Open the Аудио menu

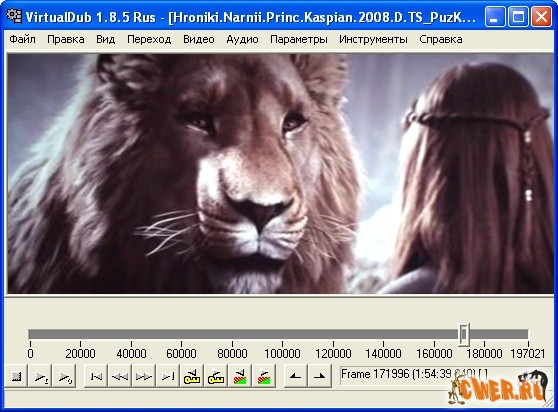coord(242,39)
